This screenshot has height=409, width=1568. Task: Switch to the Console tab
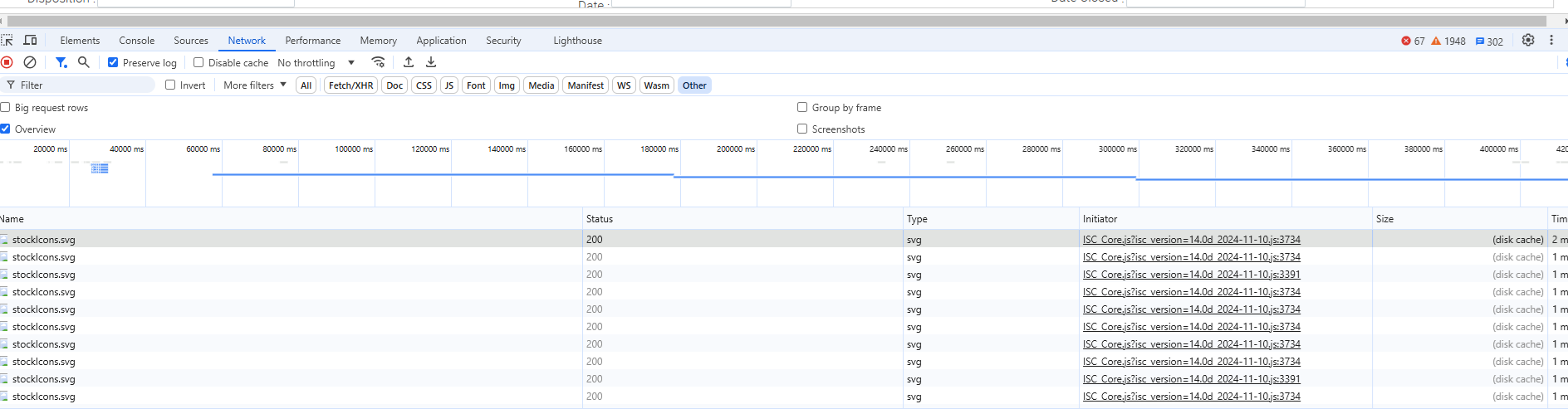(x=136, y=41)
